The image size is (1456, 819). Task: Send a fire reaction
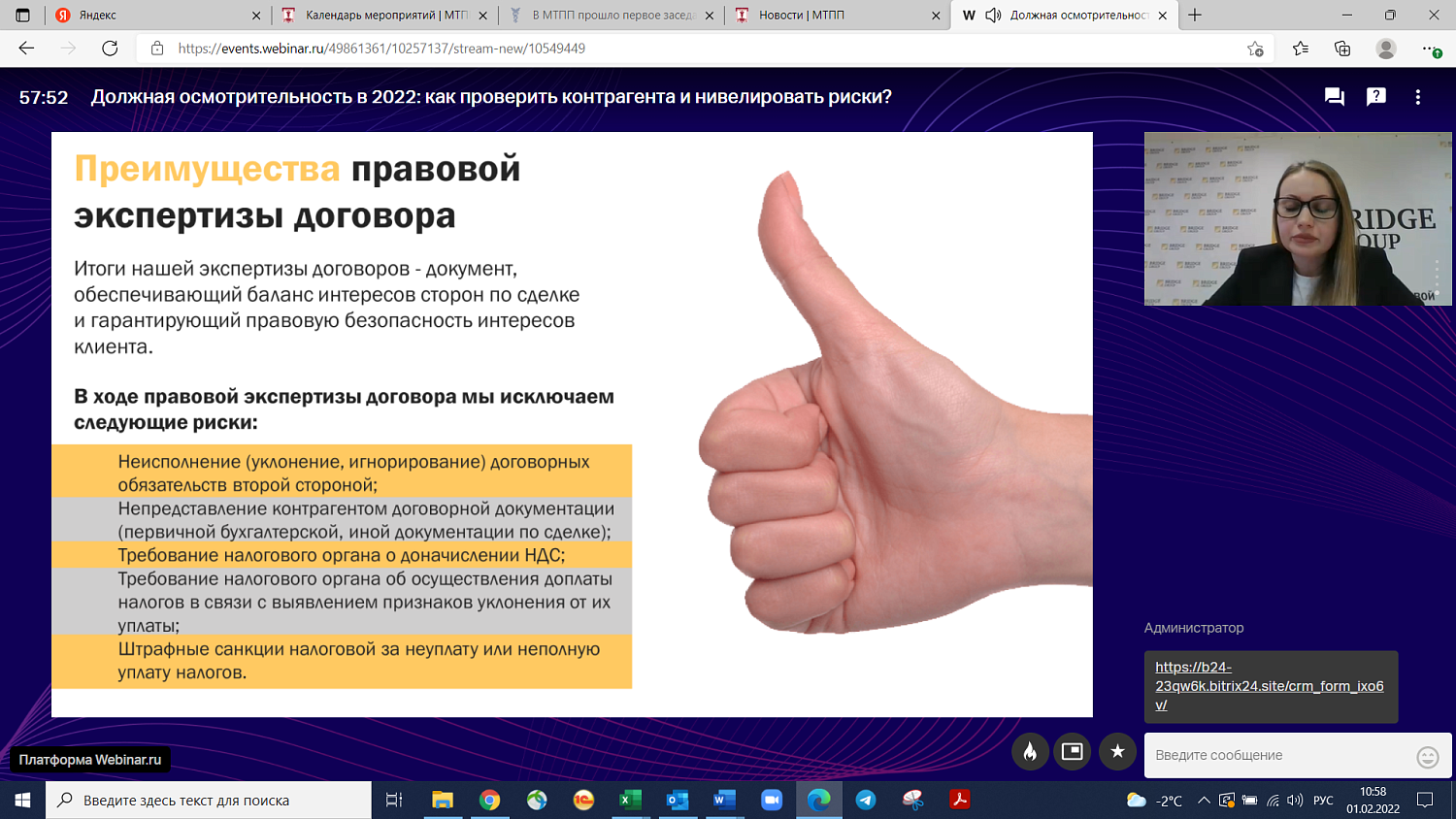[x=1030, y=751]
